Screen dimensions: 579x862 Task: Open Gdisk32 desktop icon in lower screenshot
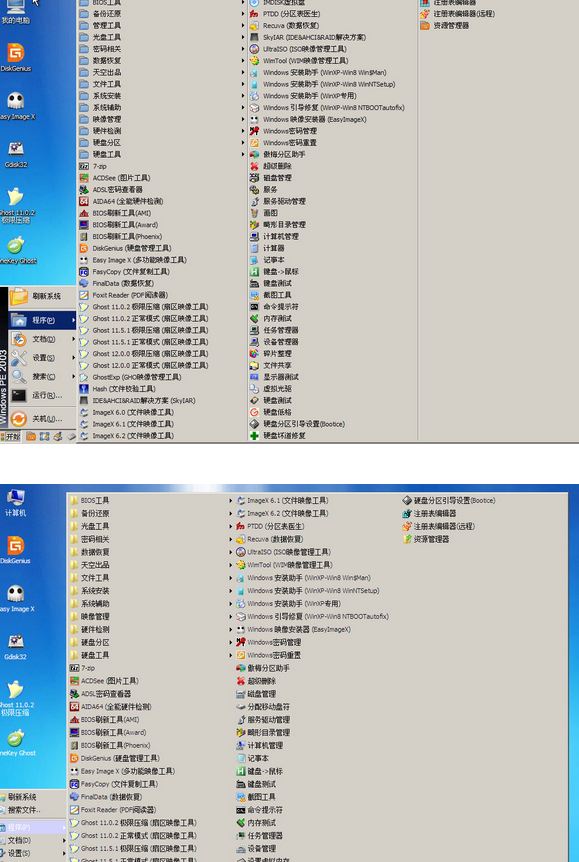click(x=15, y=645)
